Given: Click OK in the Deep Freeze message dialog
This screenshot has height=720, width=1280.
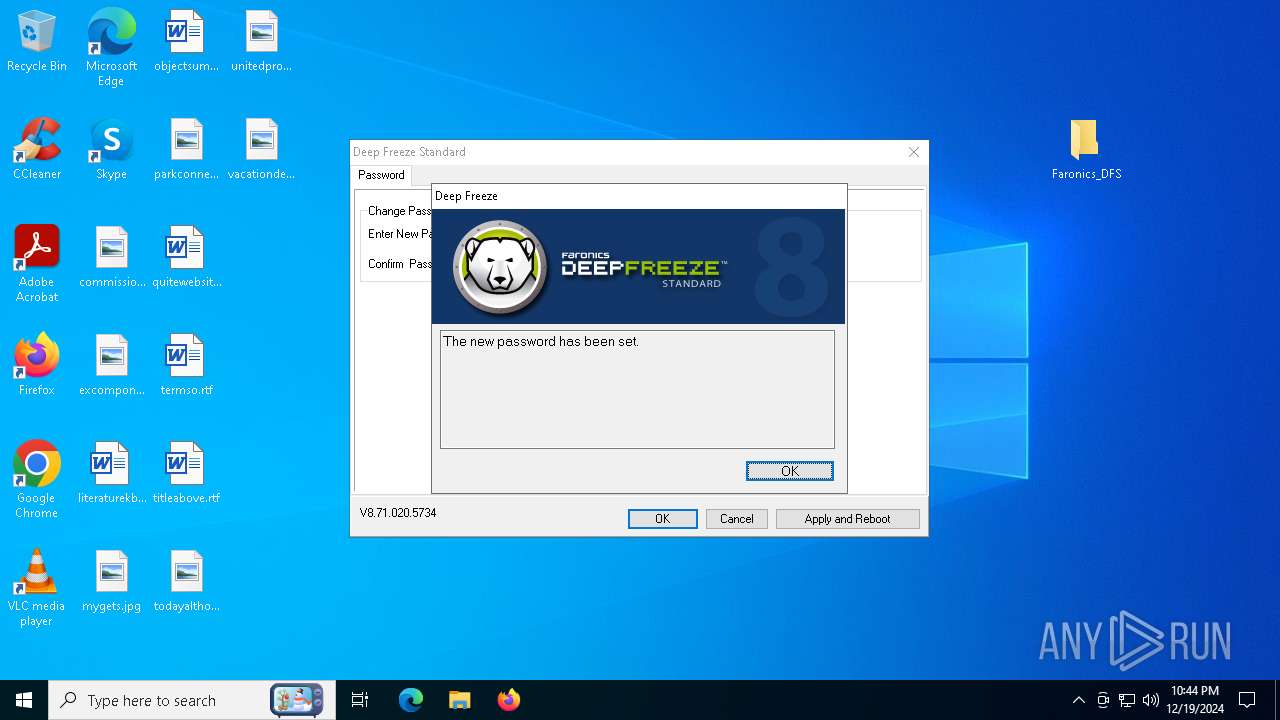Looking at the screenshot, I should click(x=789, y=471).
